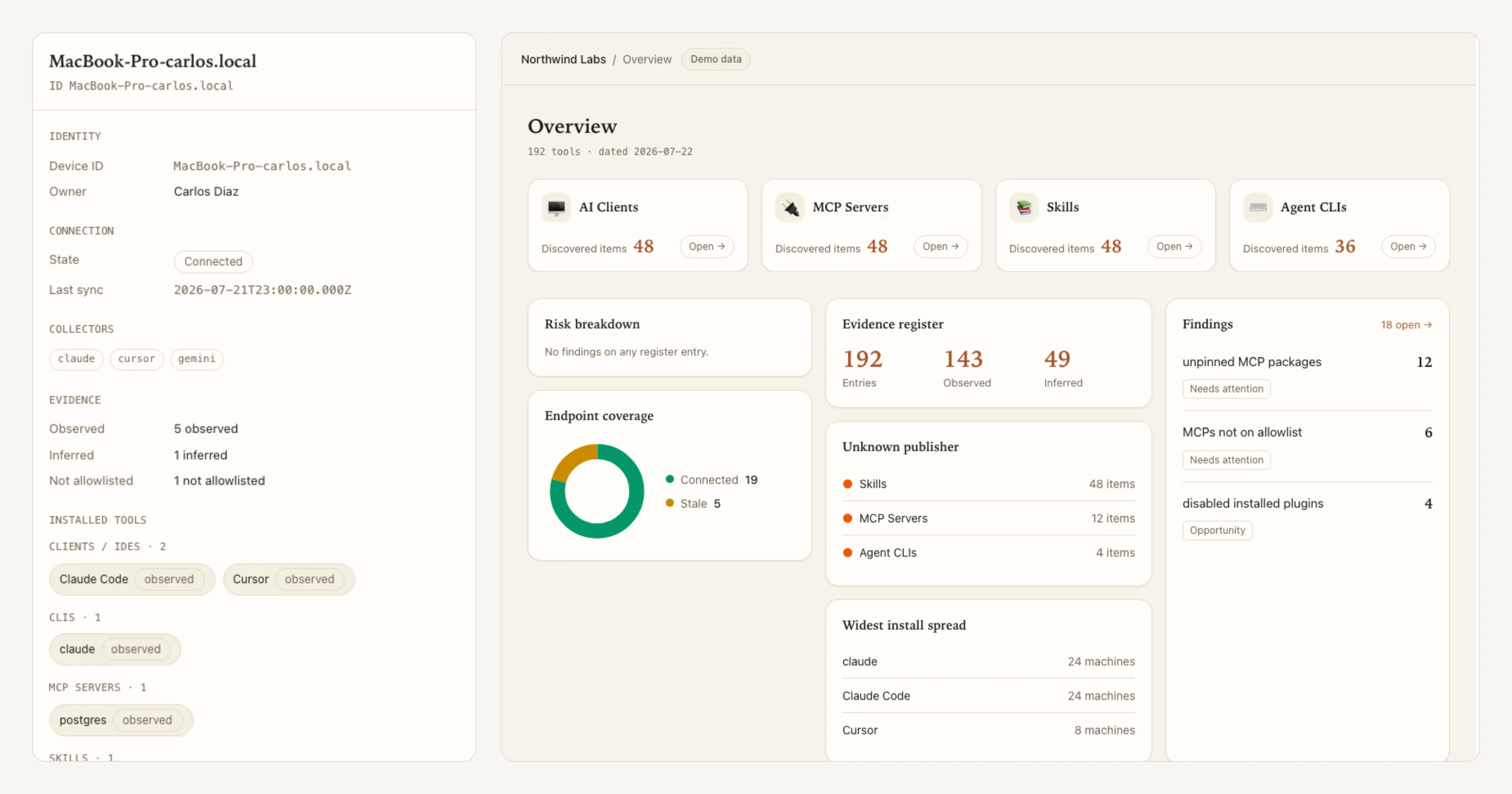Viewport: 1512px width, 794px height.
Task: Click the 5 observed evidence value
Action: [x=206, y=429]
